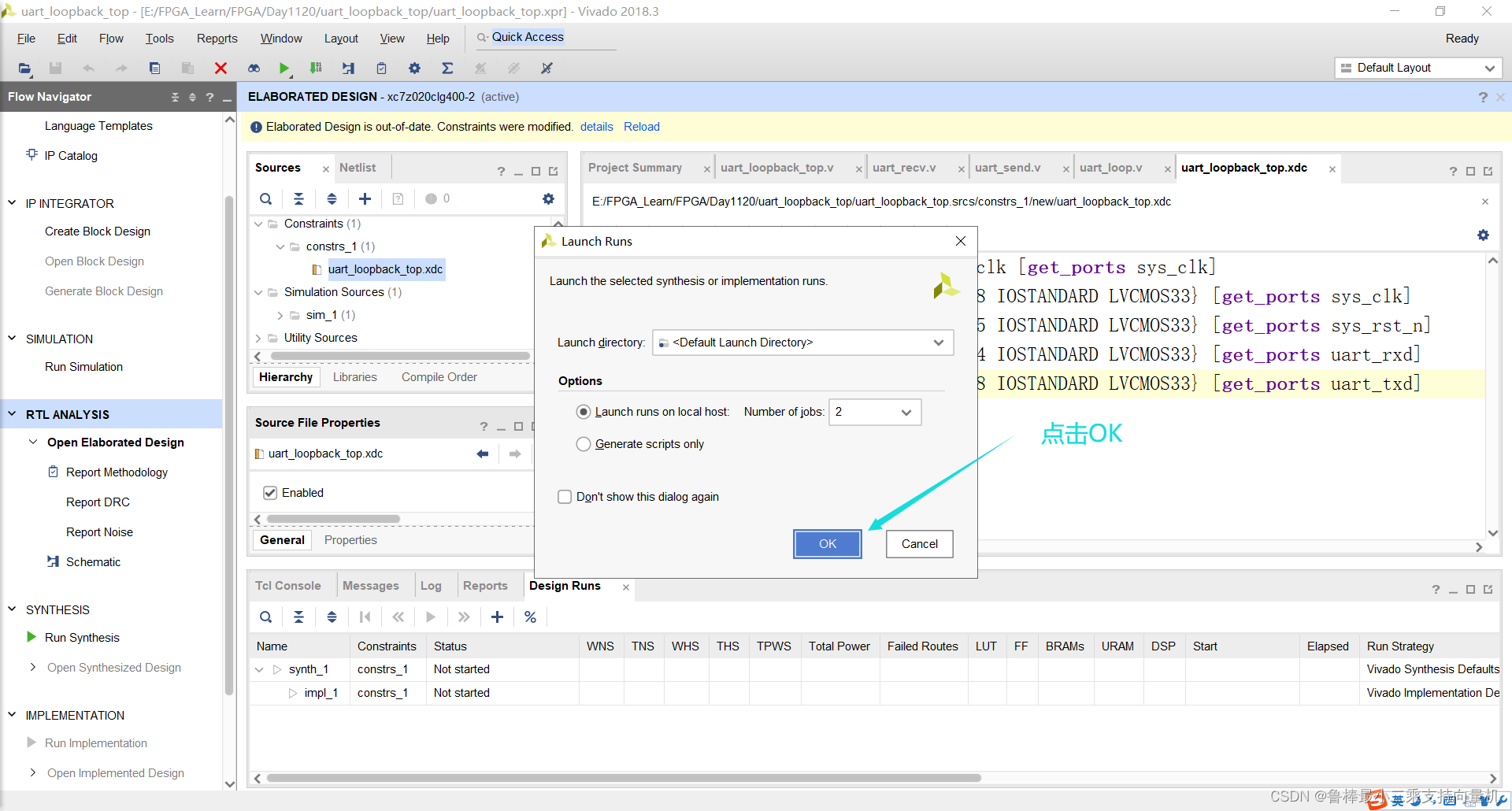Image resolution: width=1512 pixels, height=811 pixels.
Task: Close the Launch Runs dialog with X
Action: pos(961,241)
